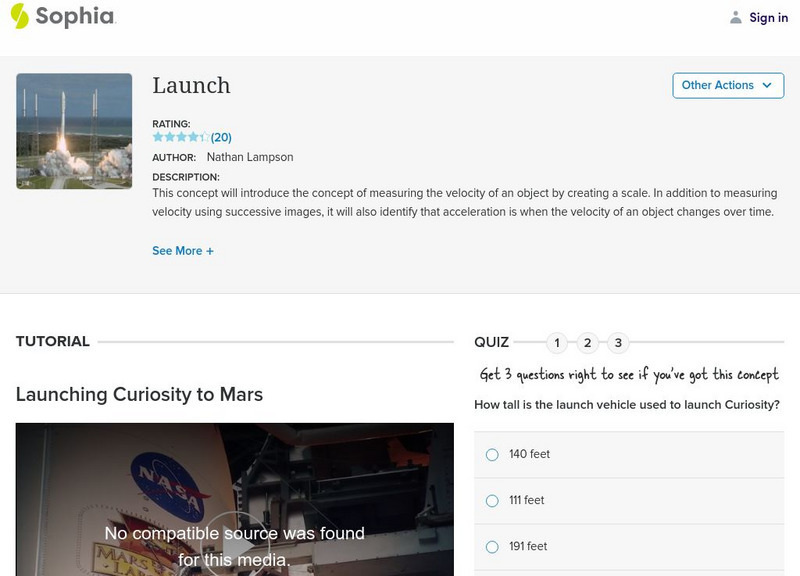
Task: Click the video play button
Action: pos(234,545)
